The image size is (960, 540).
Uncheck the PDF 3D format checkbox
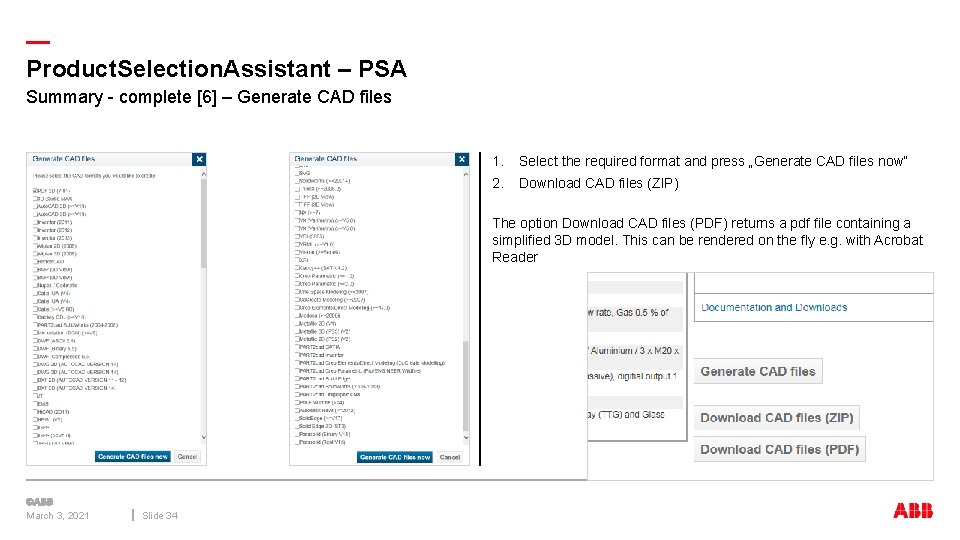tap(35, 190)
